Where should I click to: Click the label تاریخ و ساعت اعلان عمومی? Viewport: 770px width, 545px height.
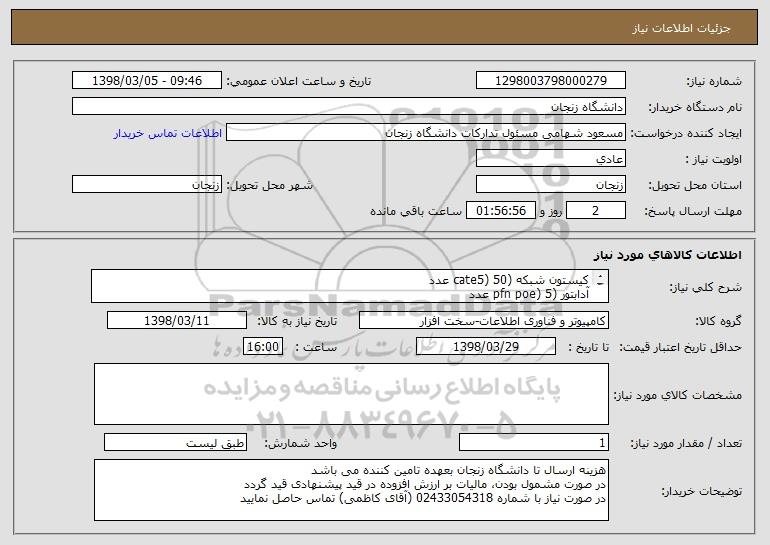(299, 81)
